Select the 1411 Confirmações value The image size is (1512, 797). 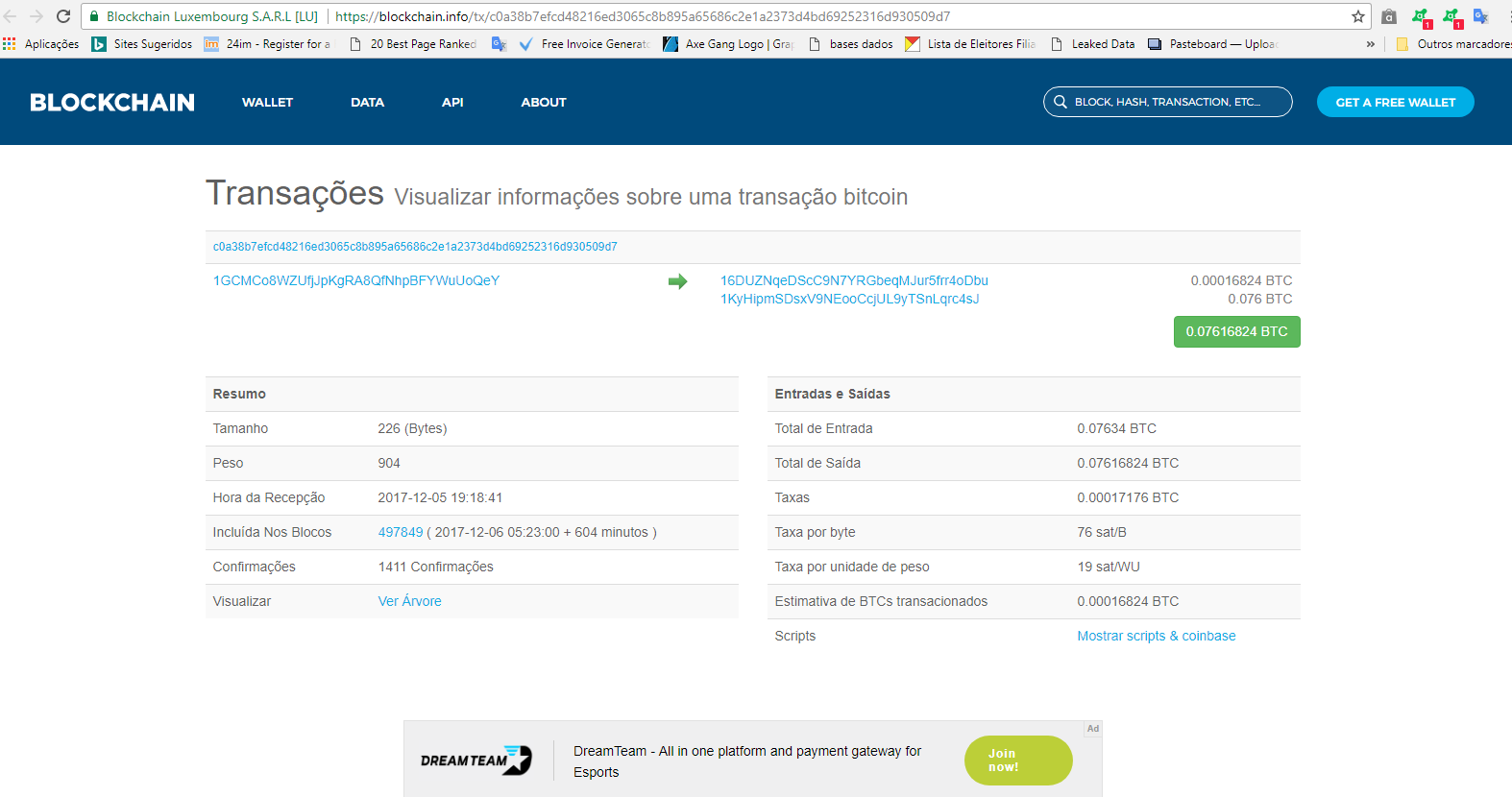click(x=436, y=567)
